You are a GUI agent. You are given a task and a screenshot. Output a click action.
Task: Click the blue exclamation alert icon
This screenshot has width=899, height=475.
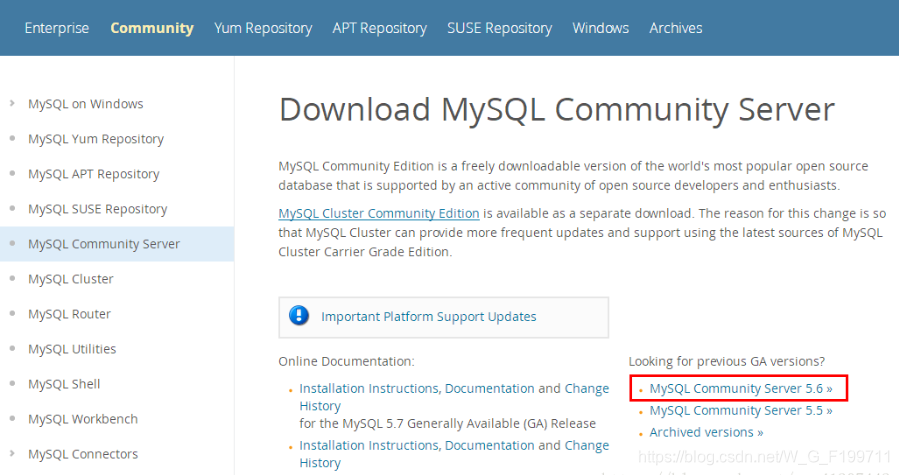(x=299, y=316)
